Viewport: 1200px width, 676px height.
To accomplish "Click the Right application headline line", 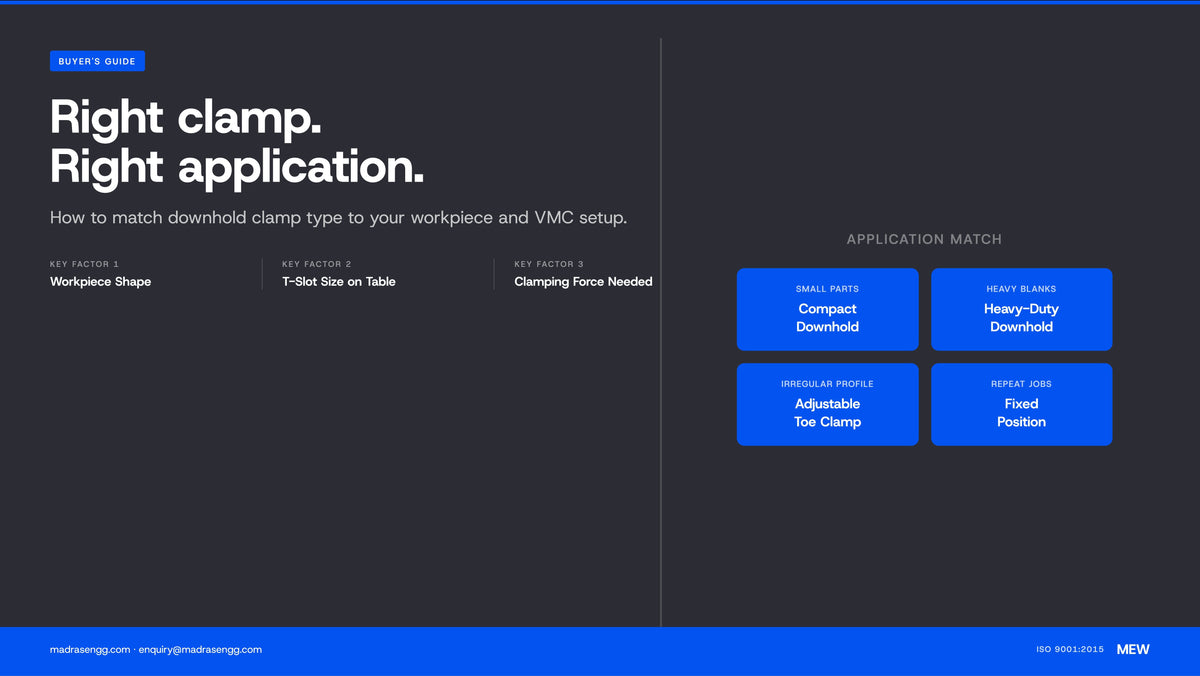I will (x=237, y=167).
